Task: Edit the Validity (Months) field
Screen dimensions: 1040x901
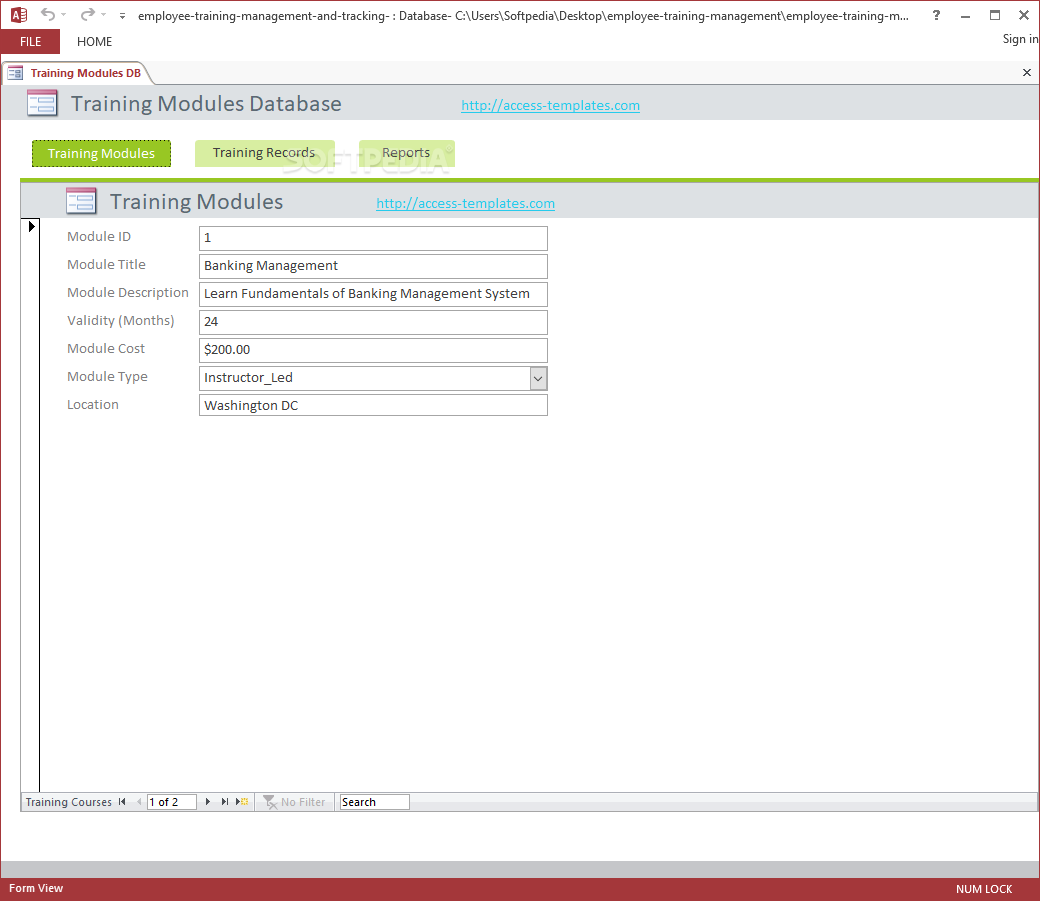Action: (x=373, y=322)
